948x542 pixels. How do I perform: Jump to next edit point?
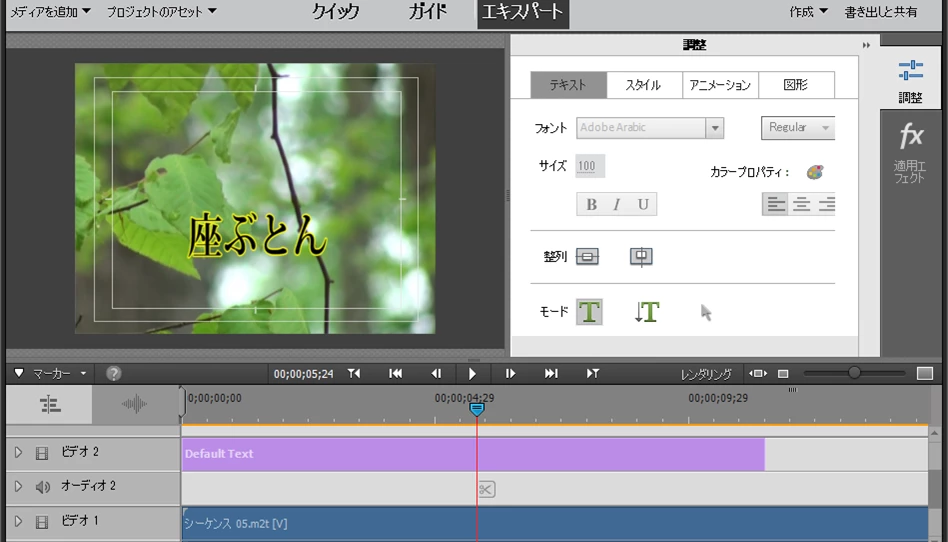pyautogui.click(x=592, y=374)
